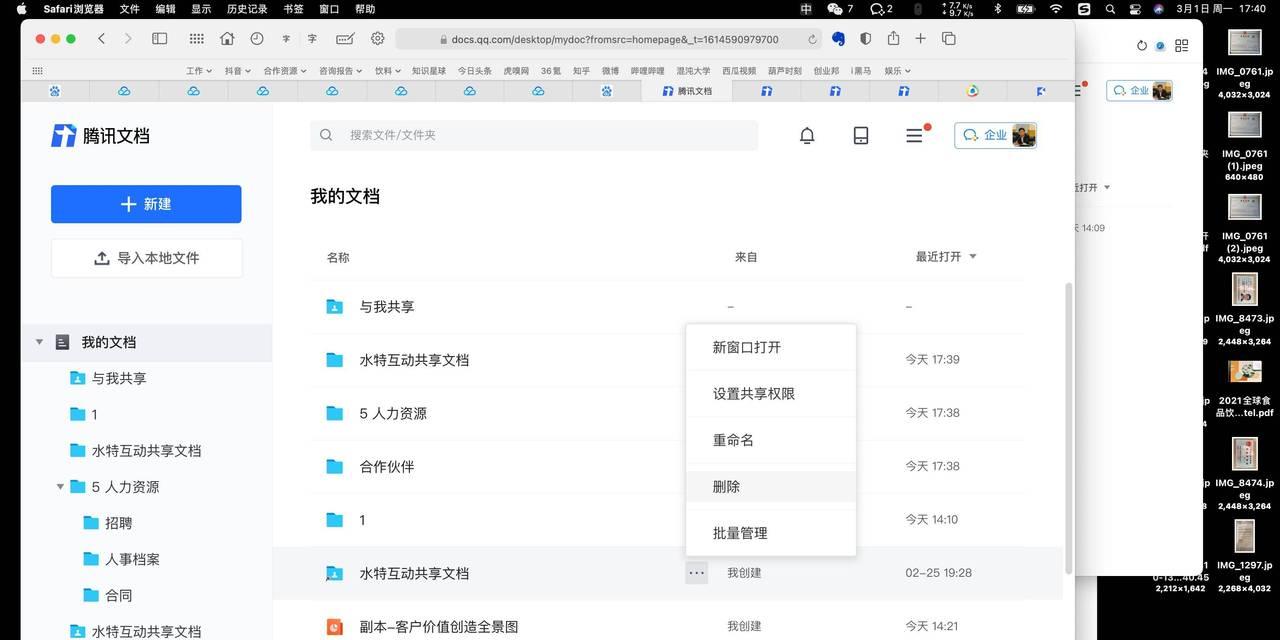This screenshot has height=640, width=1280.
Task: Open Safari start page grid icon
Action: tap(197, 38)
